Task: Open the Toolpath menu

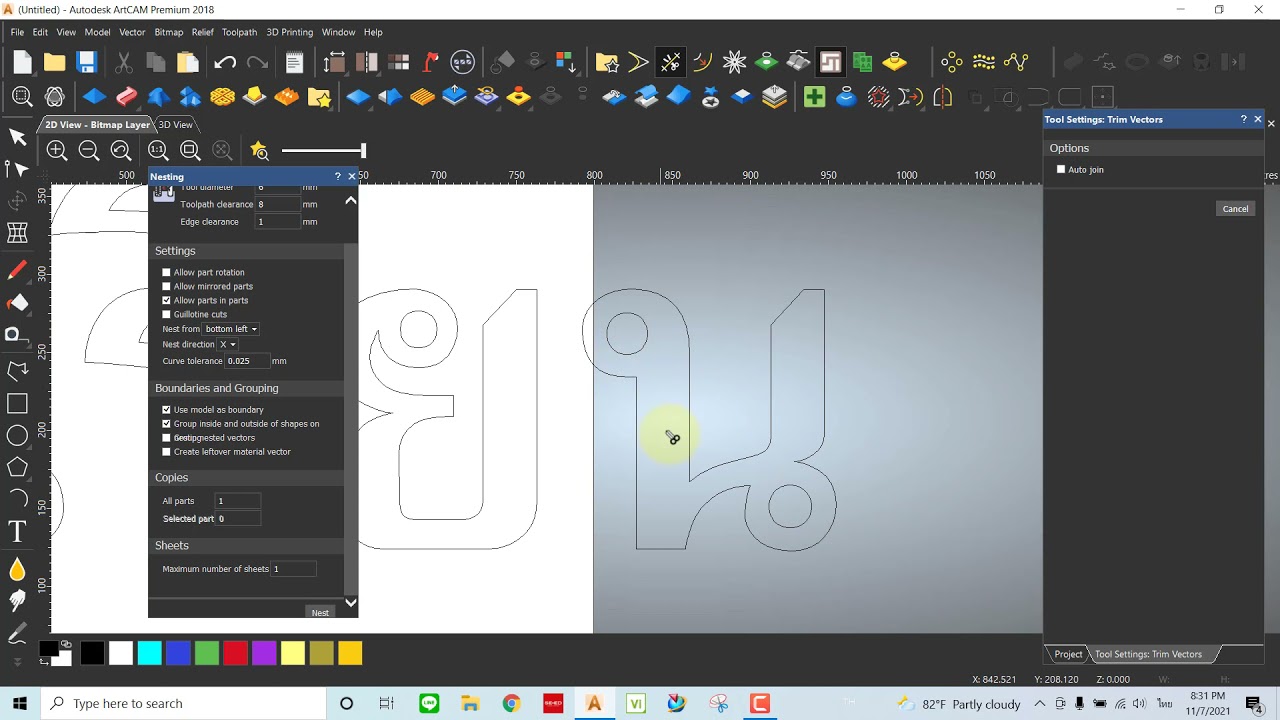Action: click(239, 32)
